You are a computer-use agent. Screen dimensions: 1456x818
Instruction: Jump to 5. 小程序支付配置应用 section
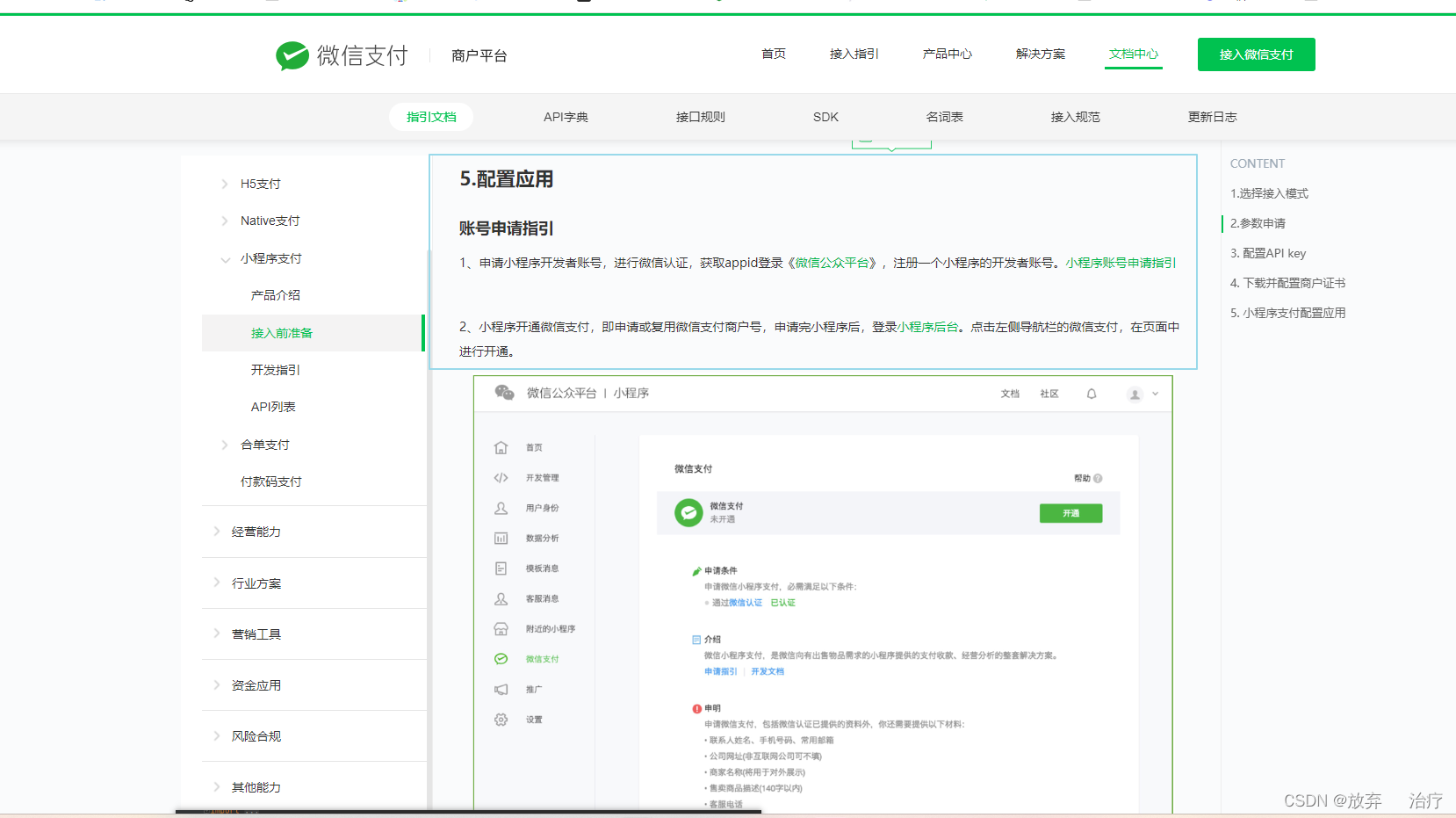tap(1287, 313)
